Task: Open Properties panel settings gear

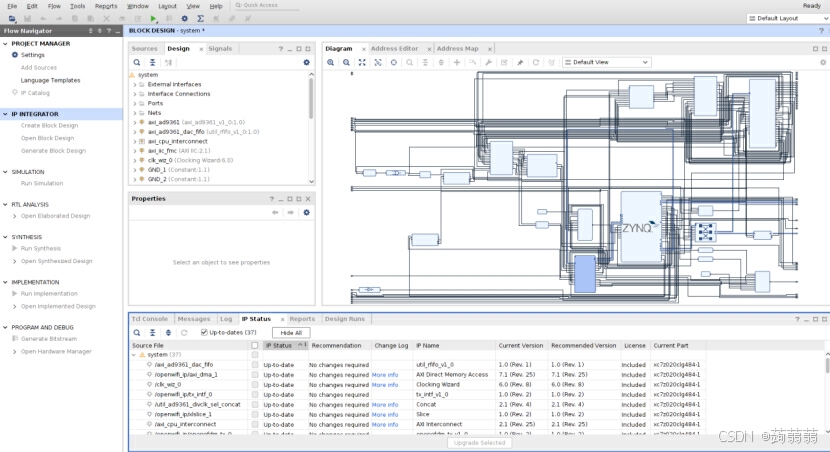Action: pyautogui.click(x=306, y=213)
